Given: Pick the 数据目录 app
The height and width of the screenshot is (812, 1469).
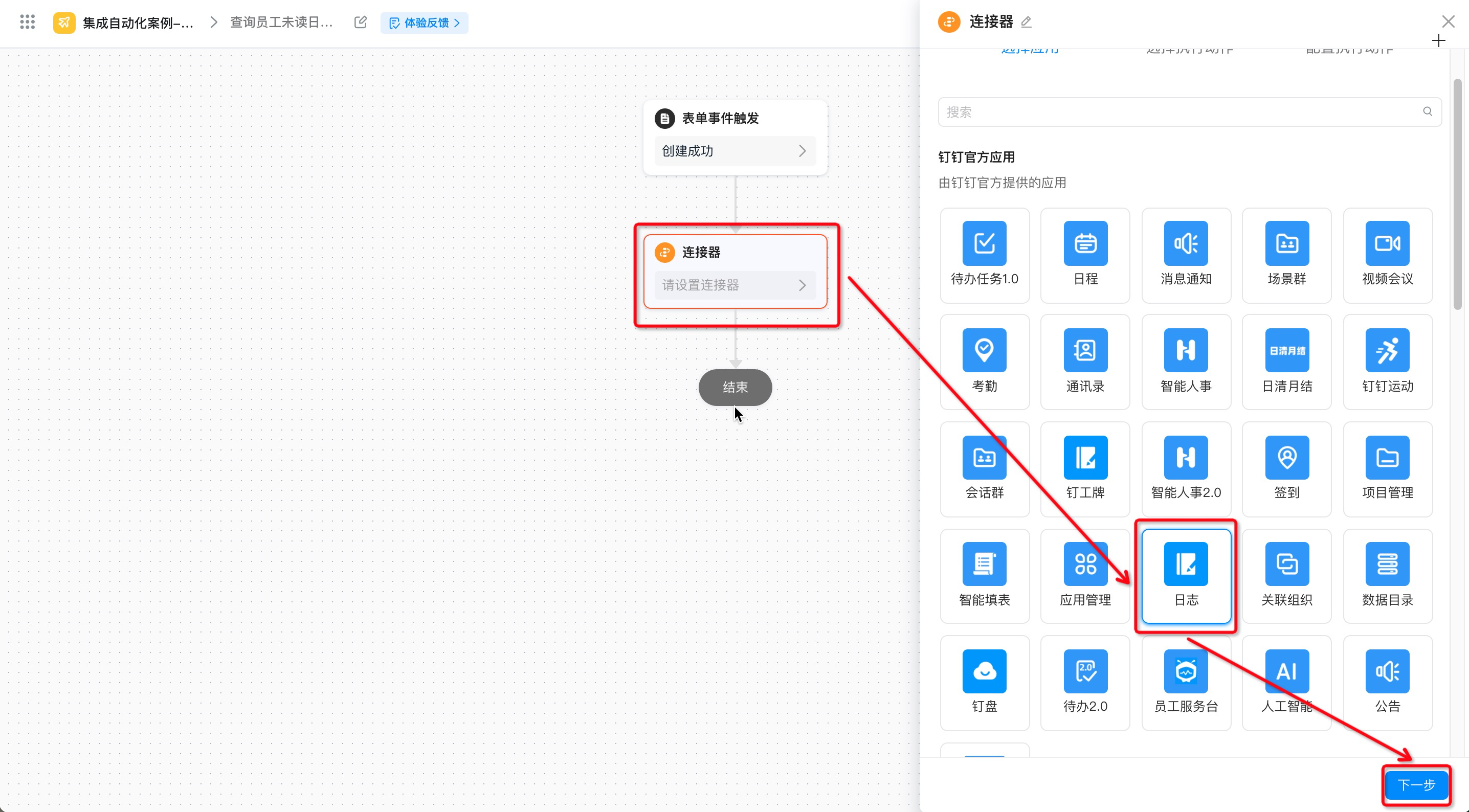Looking at the screenshot, I should pyautogui.click(x=1388, y=576).
